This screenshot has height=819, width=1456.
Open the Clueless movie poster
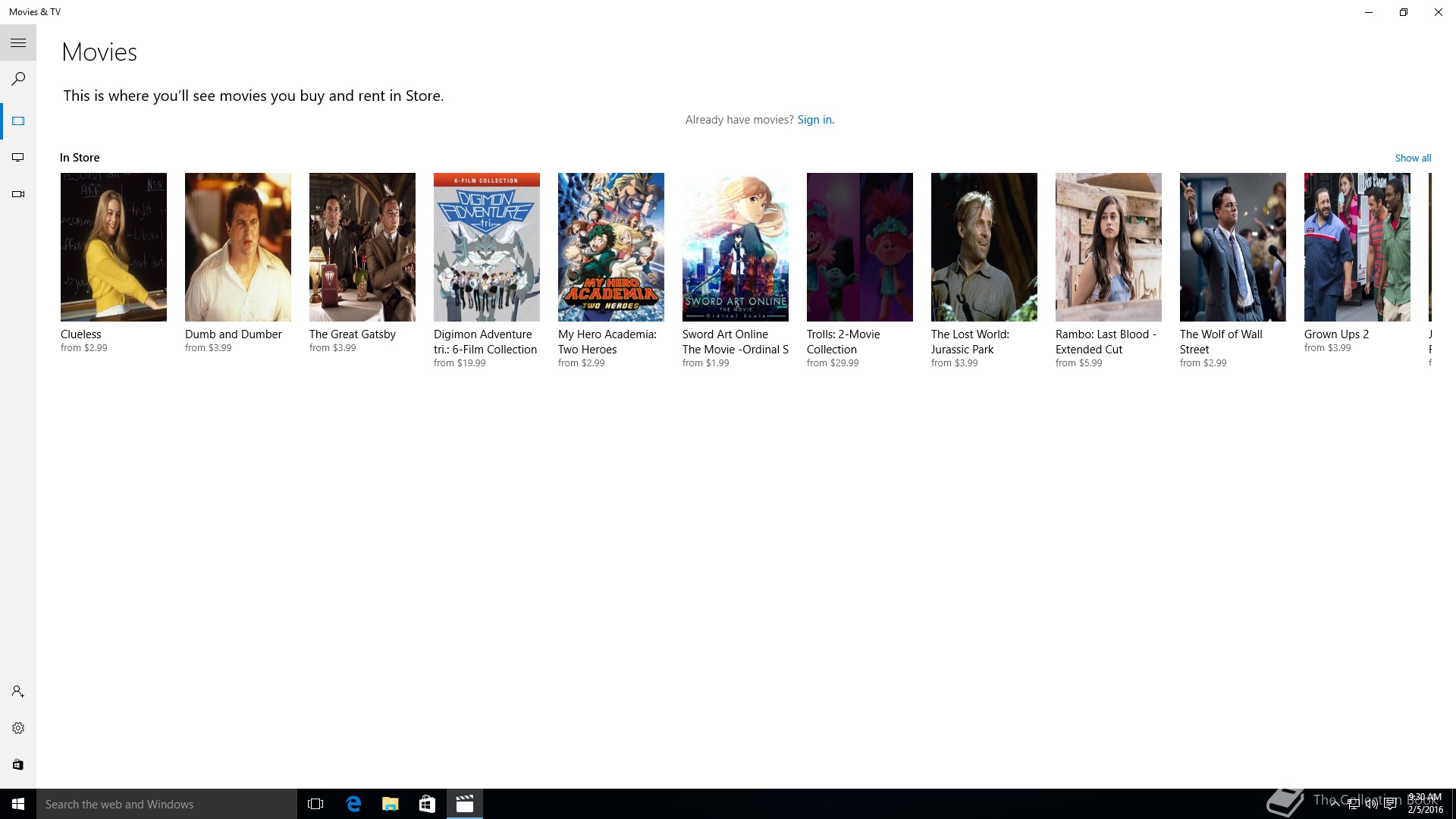coord(114,247)
